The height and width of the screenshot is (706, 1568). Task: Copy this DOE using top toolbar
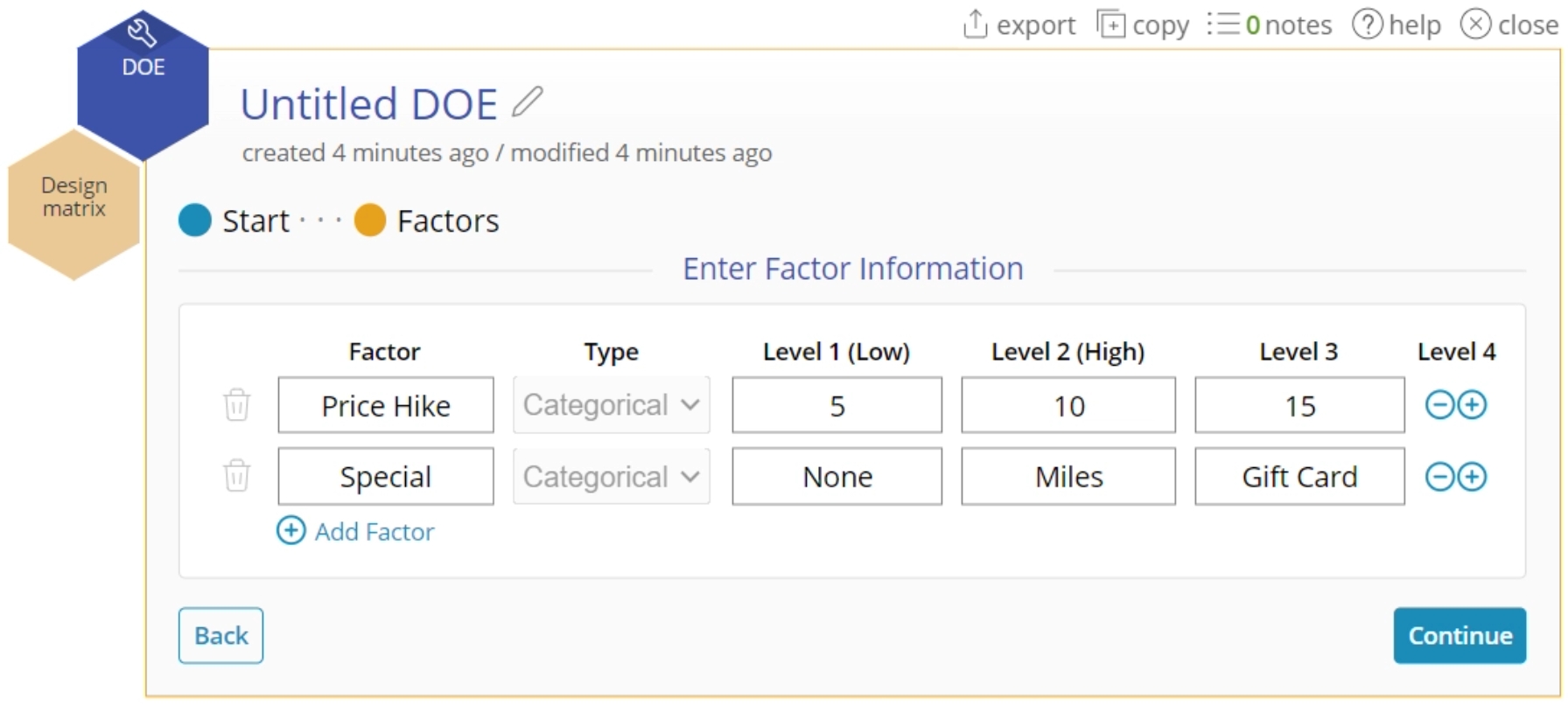[1143, 24]
